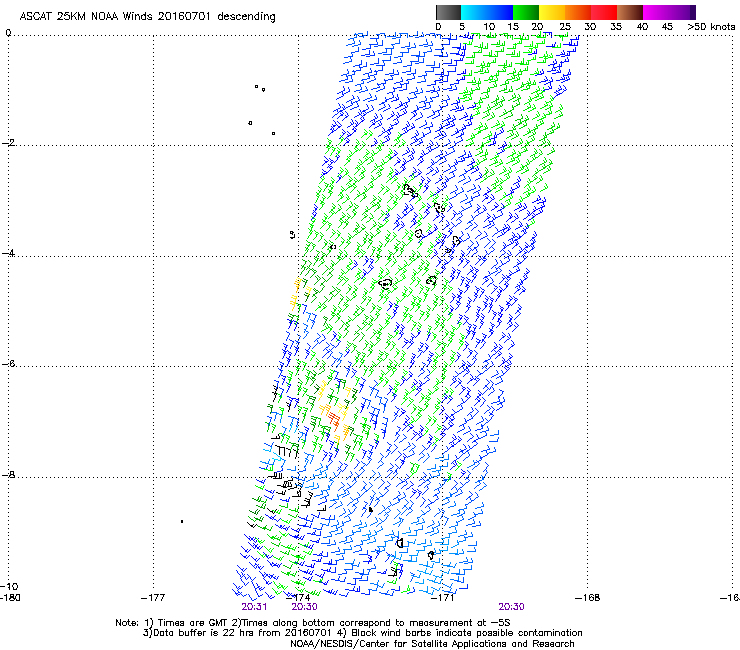Click the '-171' longitude axis label

click(443, 598)
